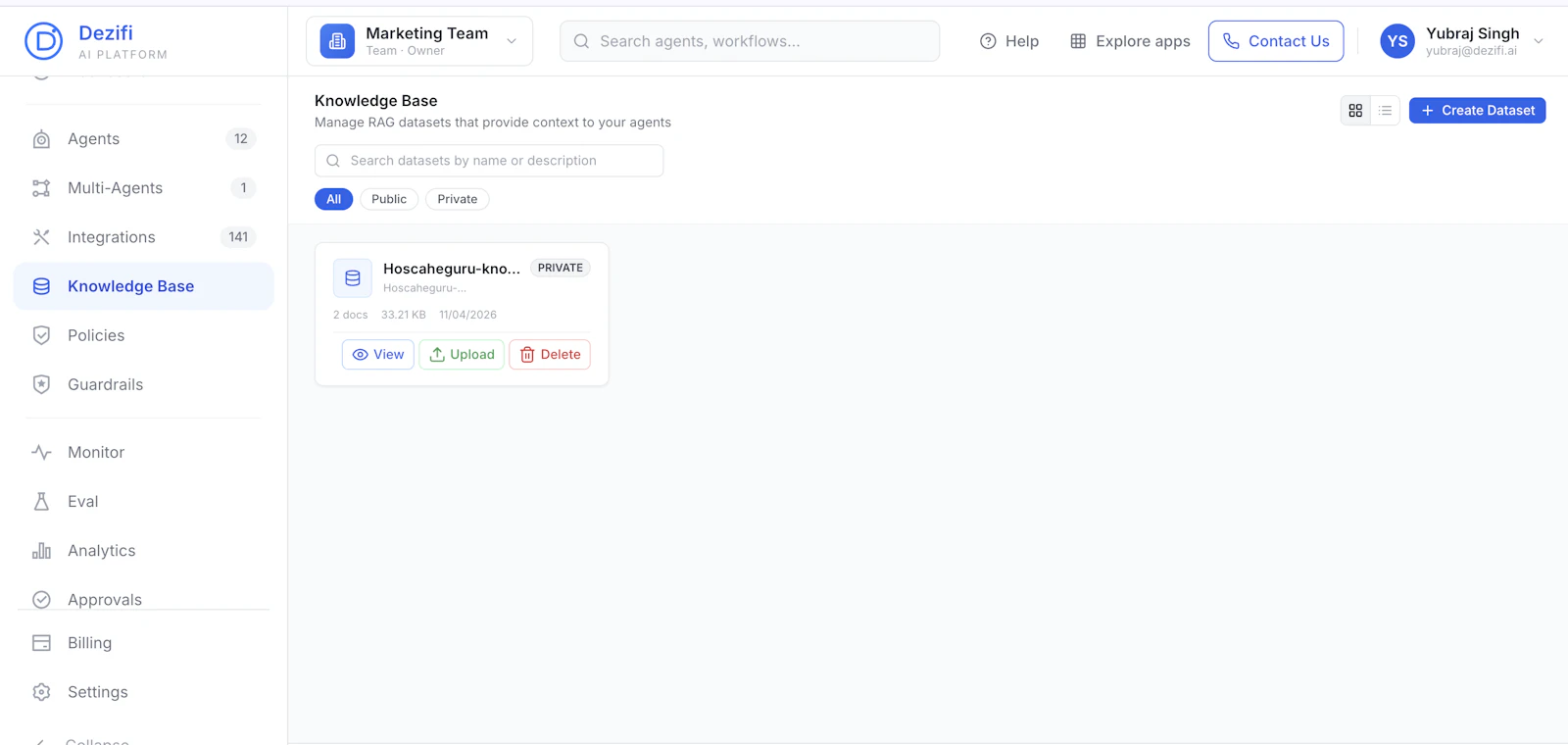Viewport: 1568px width, 745px height.
Task: Click the Eval flask icon
Action: point(41,501)
